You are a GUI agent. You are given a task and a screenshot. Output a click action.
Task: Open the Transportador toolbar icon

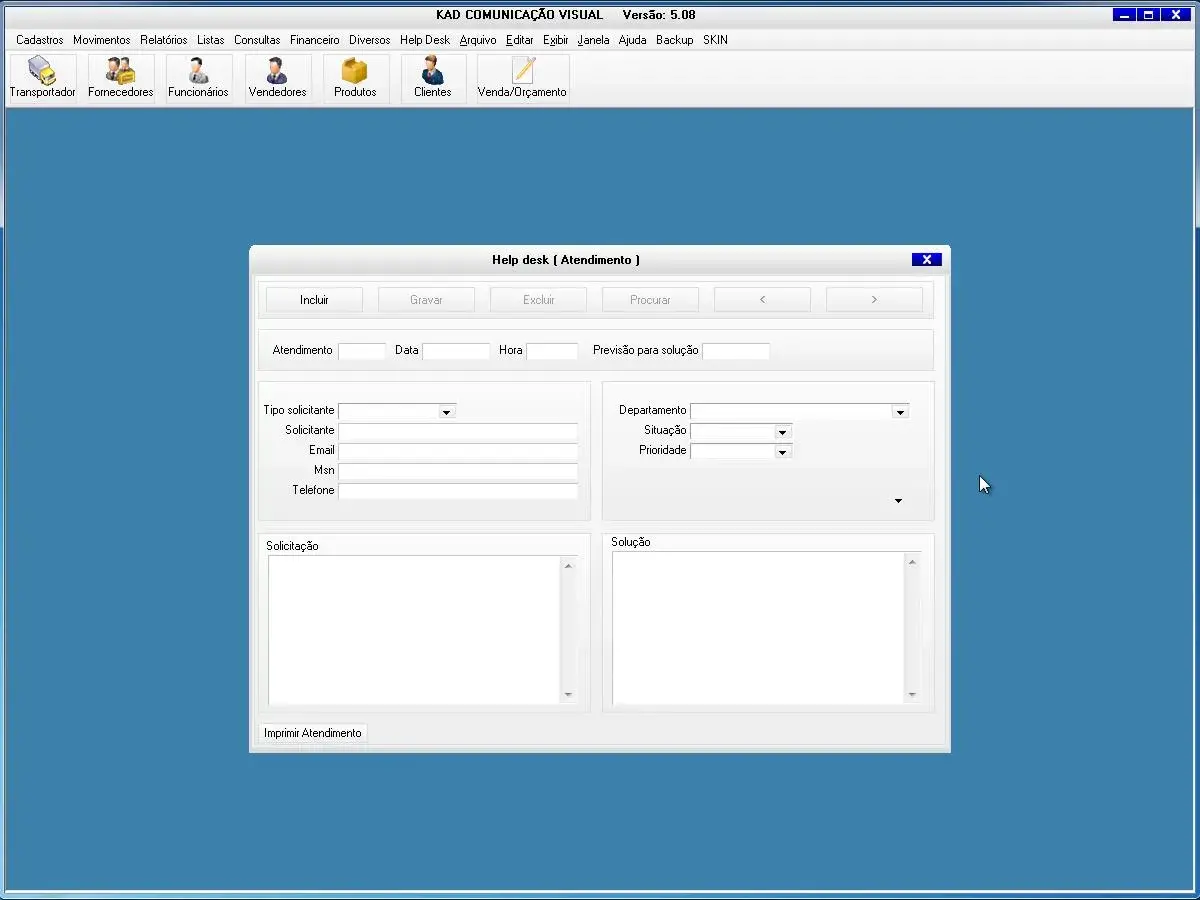tap(42, 78)
